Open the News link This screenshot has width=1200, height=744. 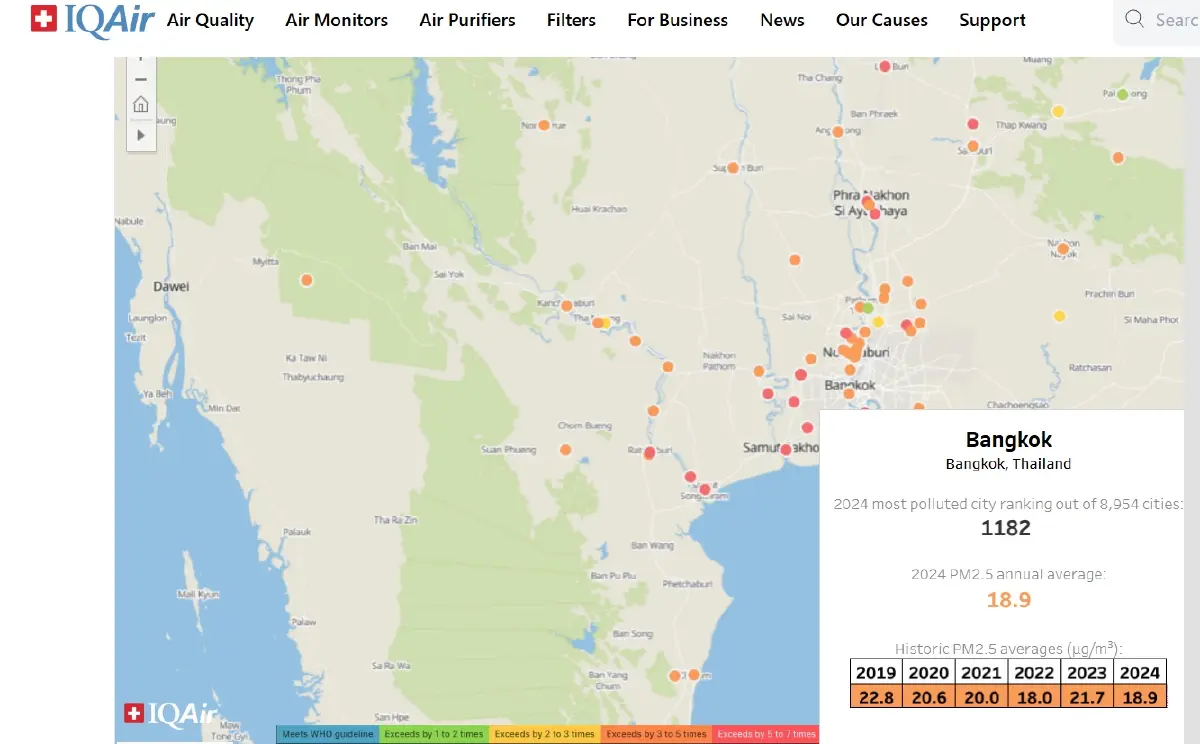782,20
